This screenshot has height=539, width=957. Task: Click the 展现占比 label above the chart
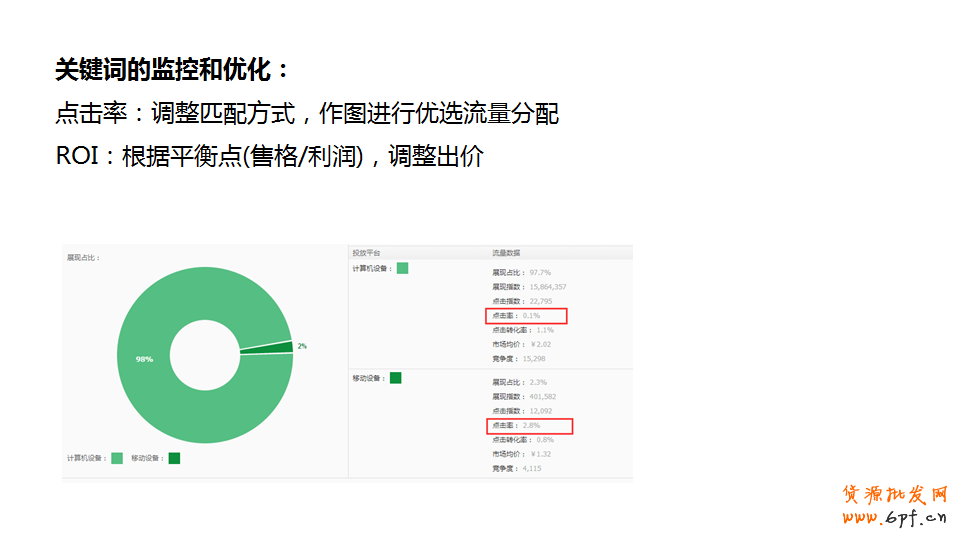83,258
